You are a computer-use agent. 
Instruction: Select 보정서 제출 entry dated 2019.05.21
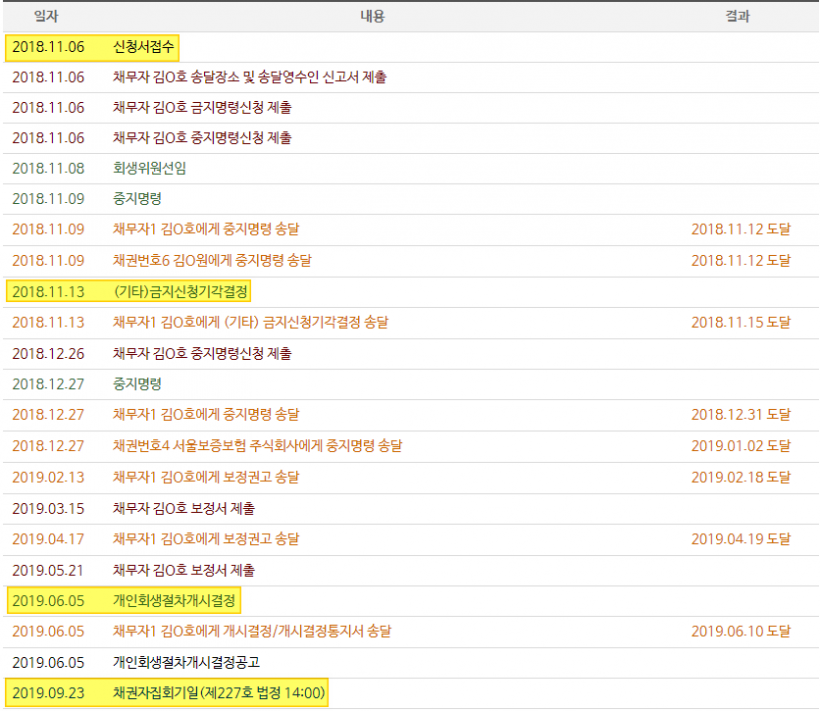point(184,570)
